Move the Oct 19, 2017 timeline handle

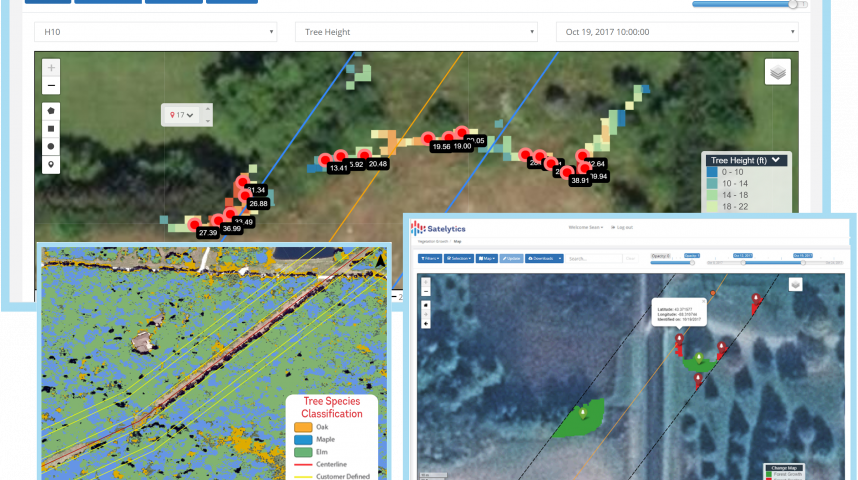803,263
